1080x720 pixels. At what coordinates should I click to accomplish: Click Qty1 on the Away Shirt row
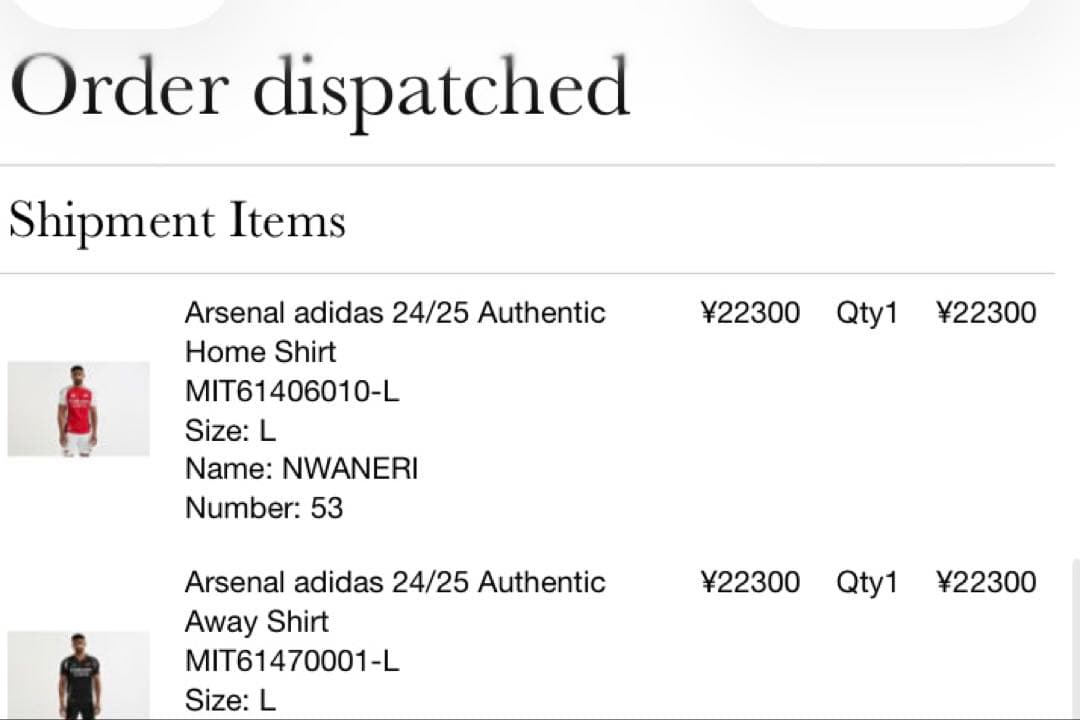tap(867, 582)
